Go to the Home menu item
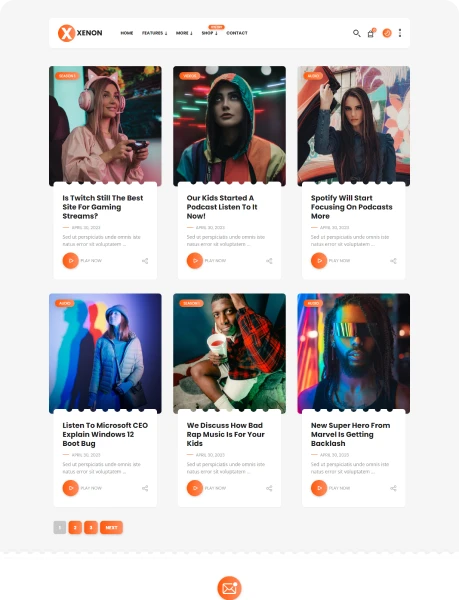 127,33
